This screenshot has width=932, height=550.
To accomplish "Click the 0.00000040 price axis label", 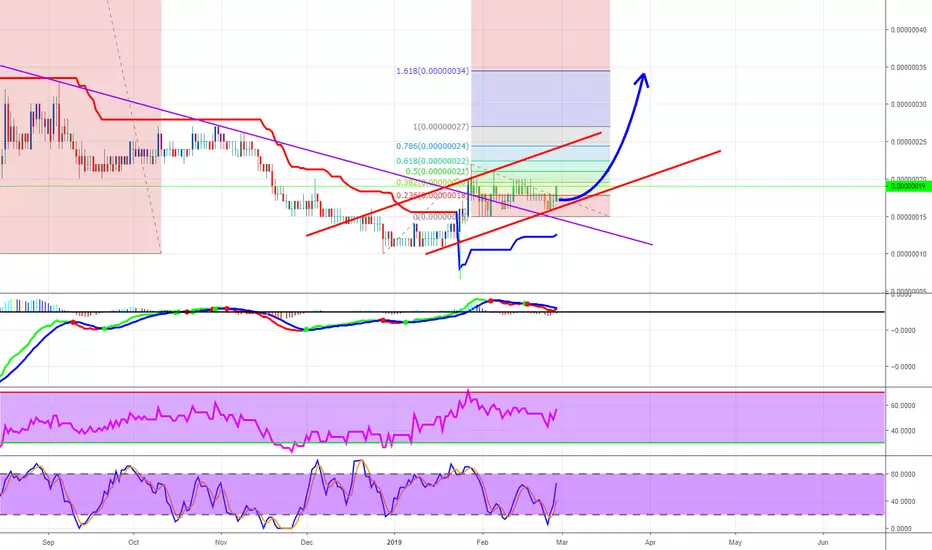I will click(x=908, y=30).
